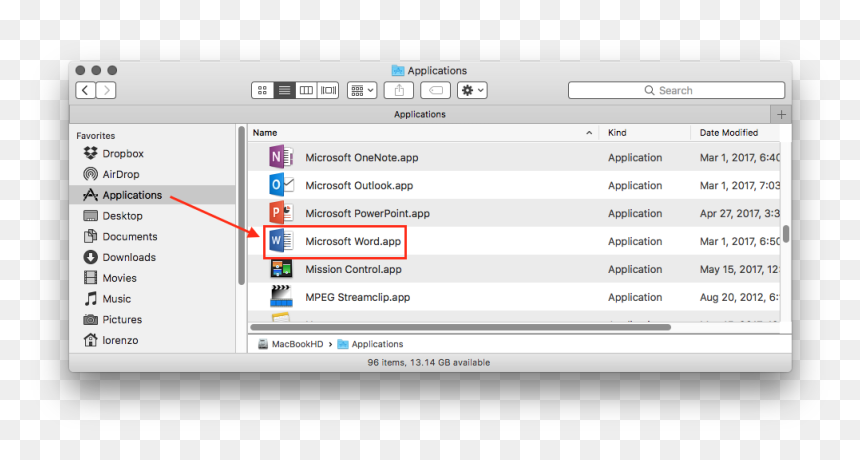Click the Edit Tags toolbar button
This screenshot has width=860, height=460.
coord(435,90)
